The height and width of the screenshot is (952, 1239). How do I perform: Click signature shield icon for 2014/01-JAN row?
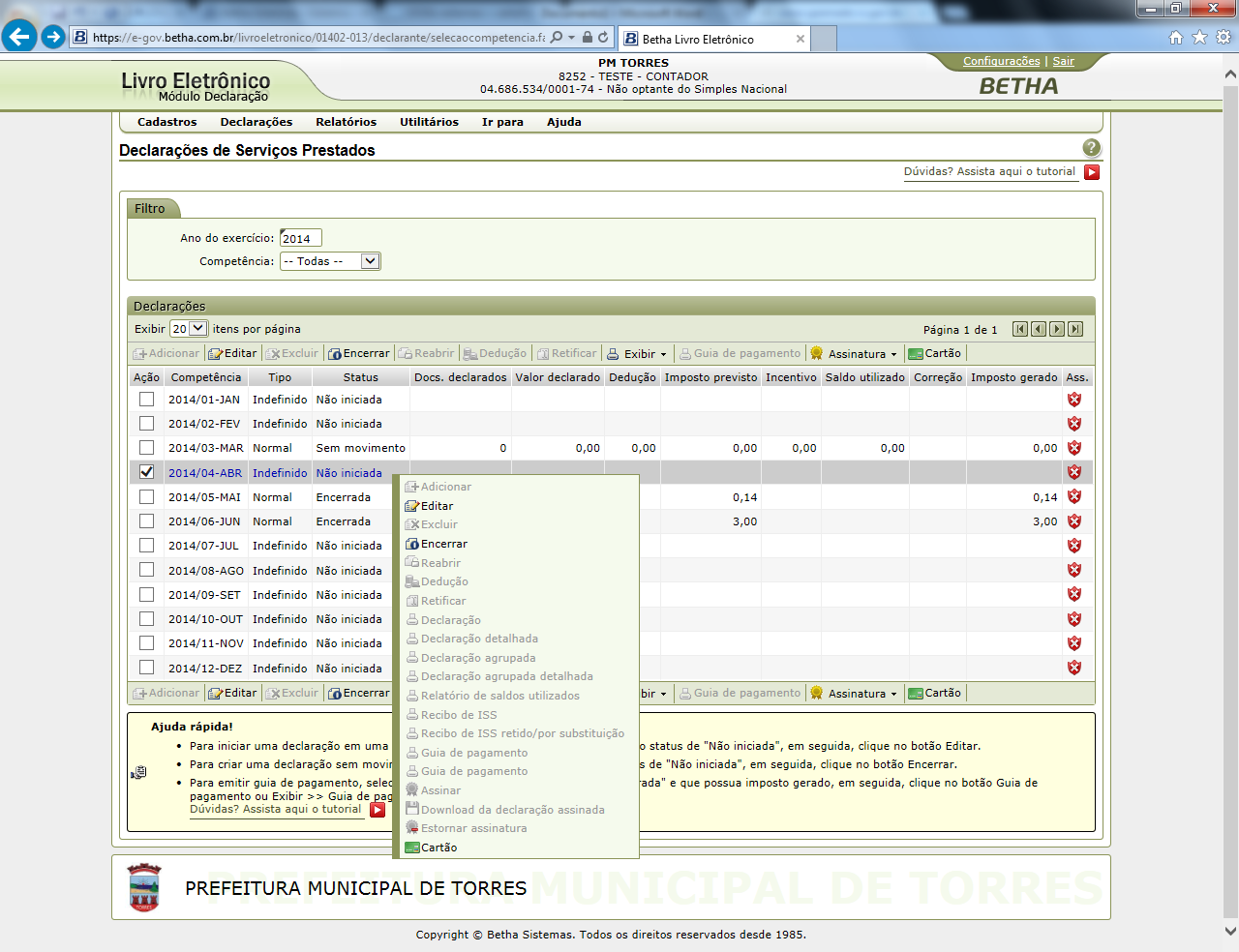coord(1074,400)
